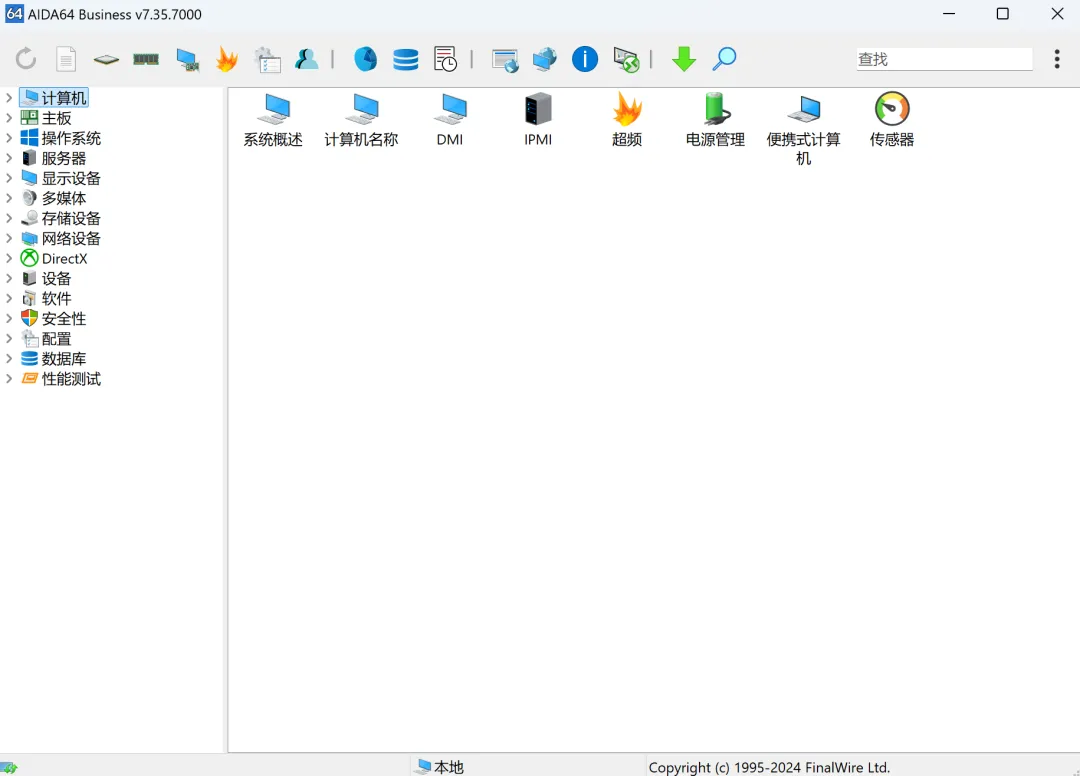The image size is (1080, 776).
Task: Select 网络设备 in the tree
Action: [x=61, y=238]
